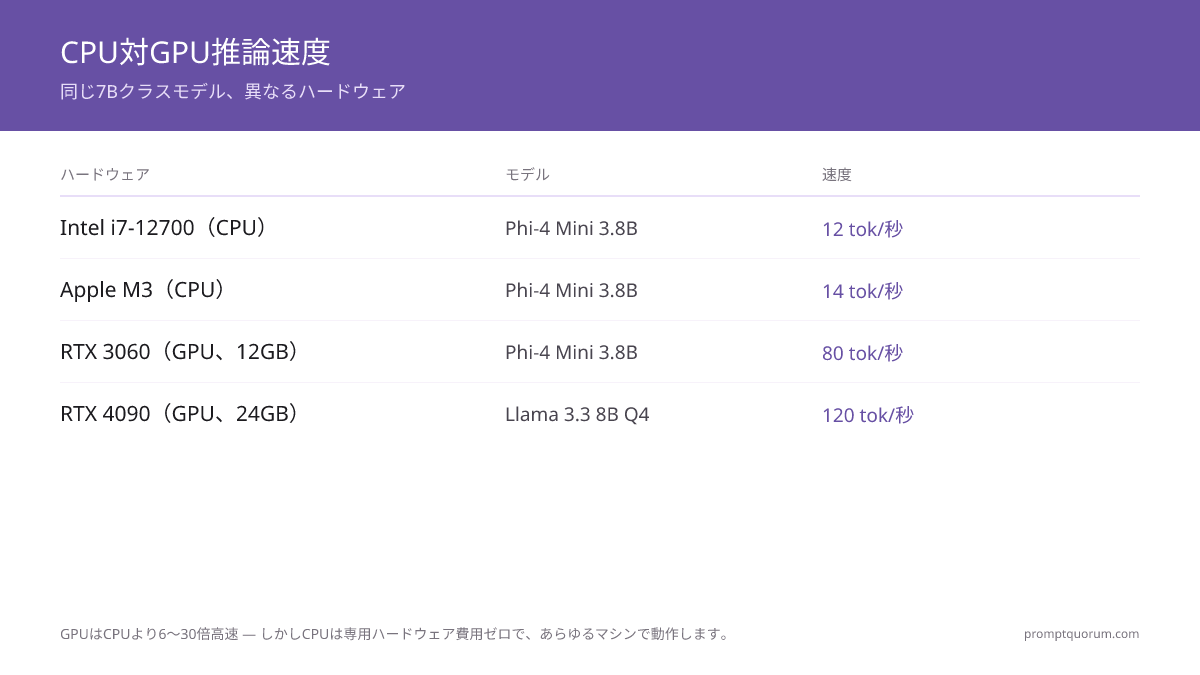Screen dimensions: 1200x675
Task: Click 'Phi-4 Mini 3.8B' in Apple M3 row
Action: coord(571,291)
